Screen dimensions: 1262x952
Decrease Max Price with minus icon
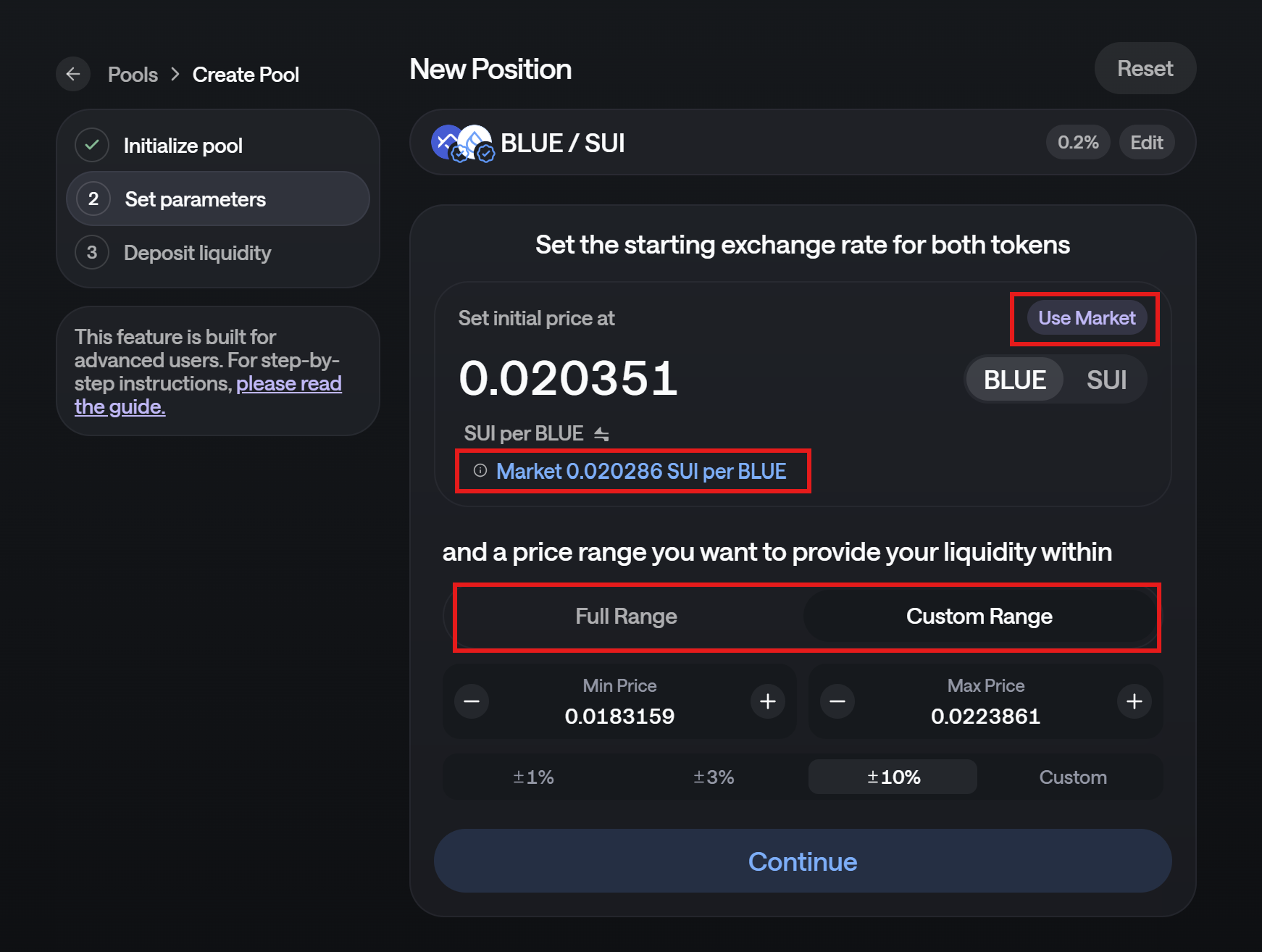(x=837, y=701)
